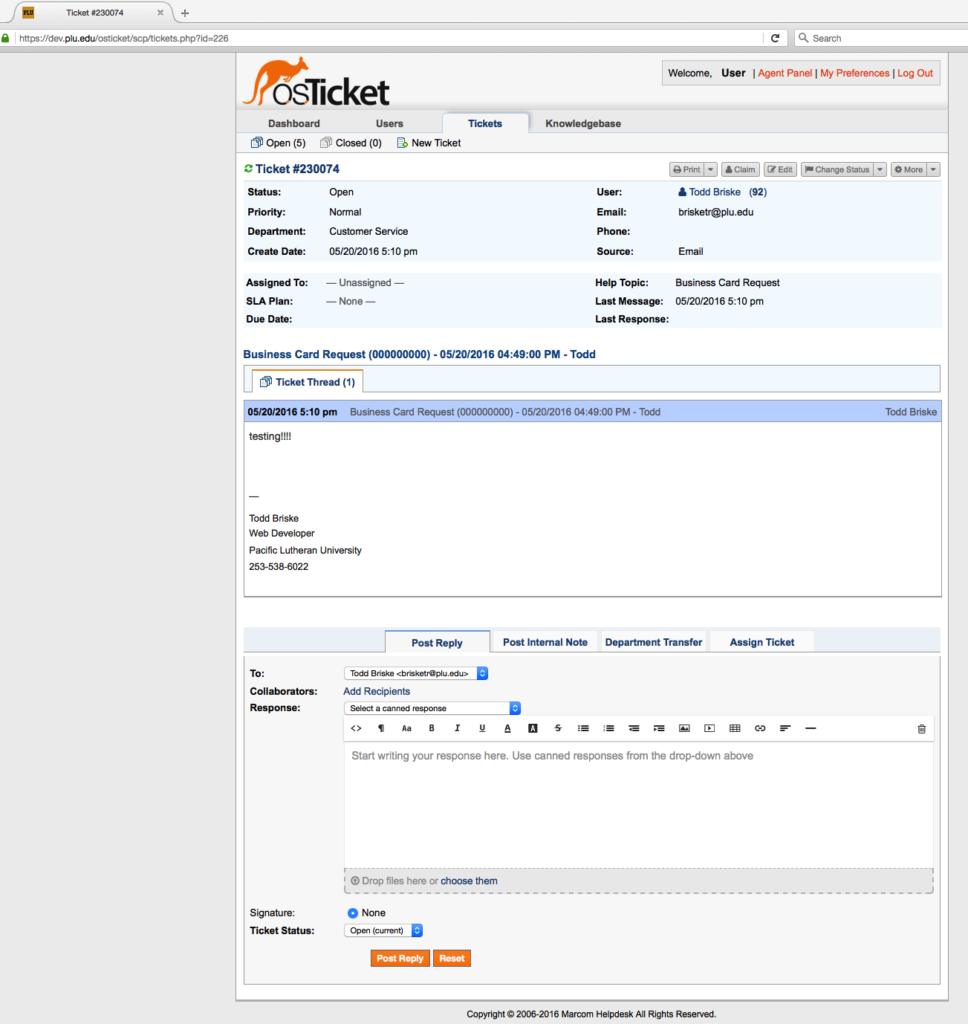Viewport: 968px width, 1024px height.
Task: Click the Add Recipients link
Action: click(376, 691)
